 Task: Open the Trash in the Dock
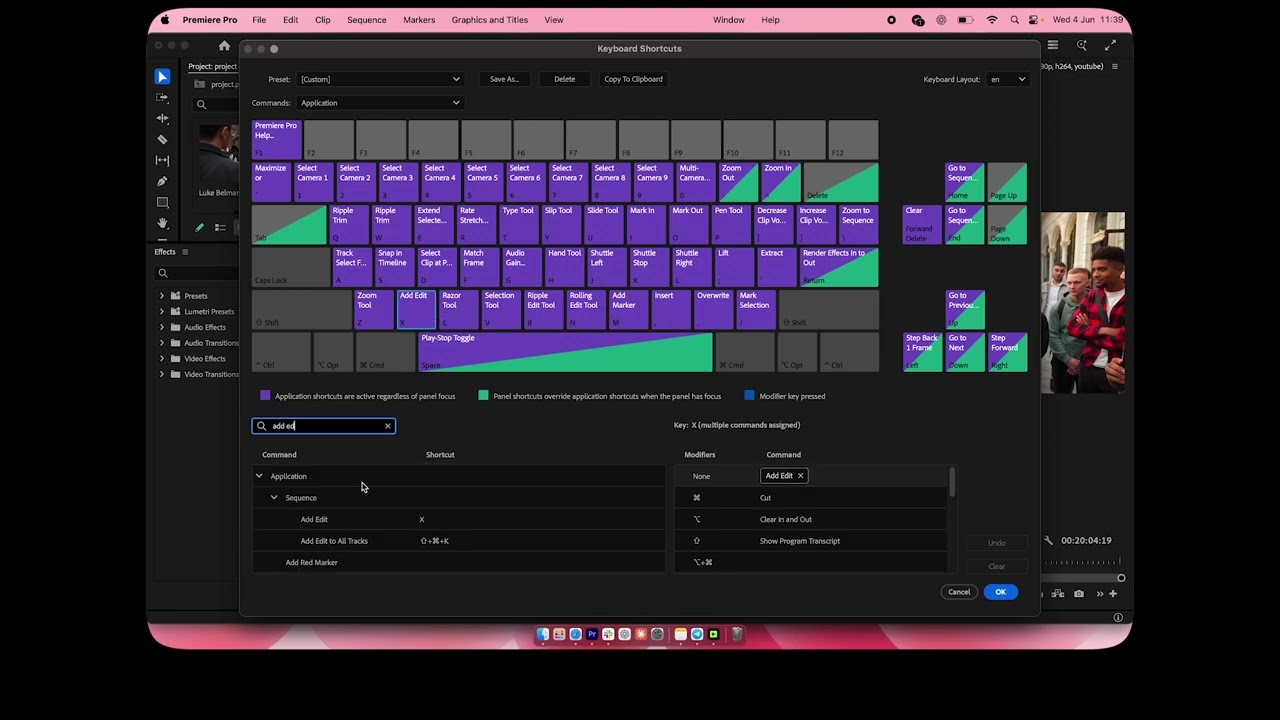737,634
